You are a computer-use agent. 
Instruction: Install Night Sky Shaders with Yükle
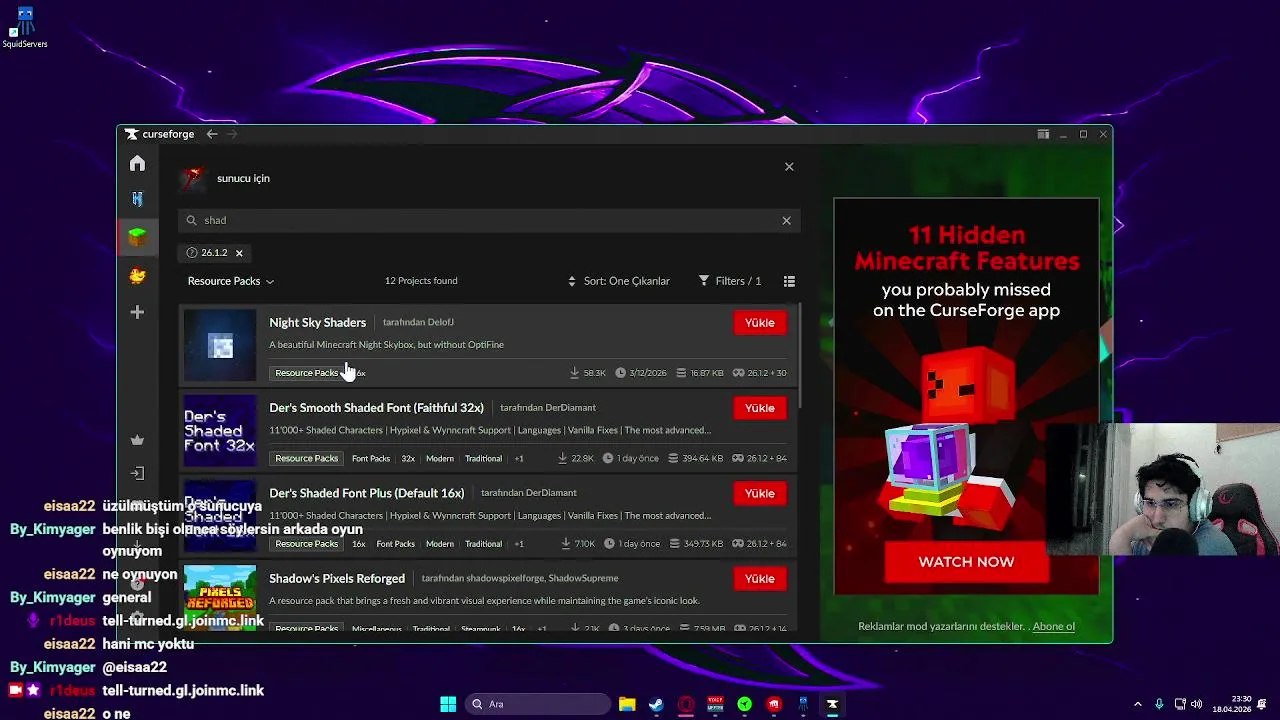point(760,322)
